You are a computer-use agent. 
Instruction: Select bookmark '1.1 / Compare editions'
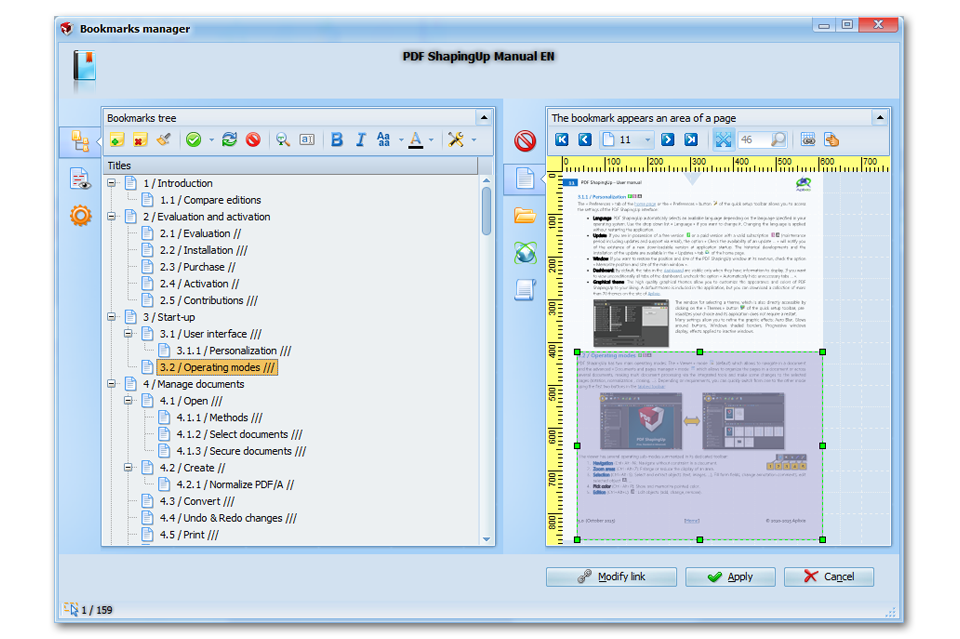click(210, 200)
